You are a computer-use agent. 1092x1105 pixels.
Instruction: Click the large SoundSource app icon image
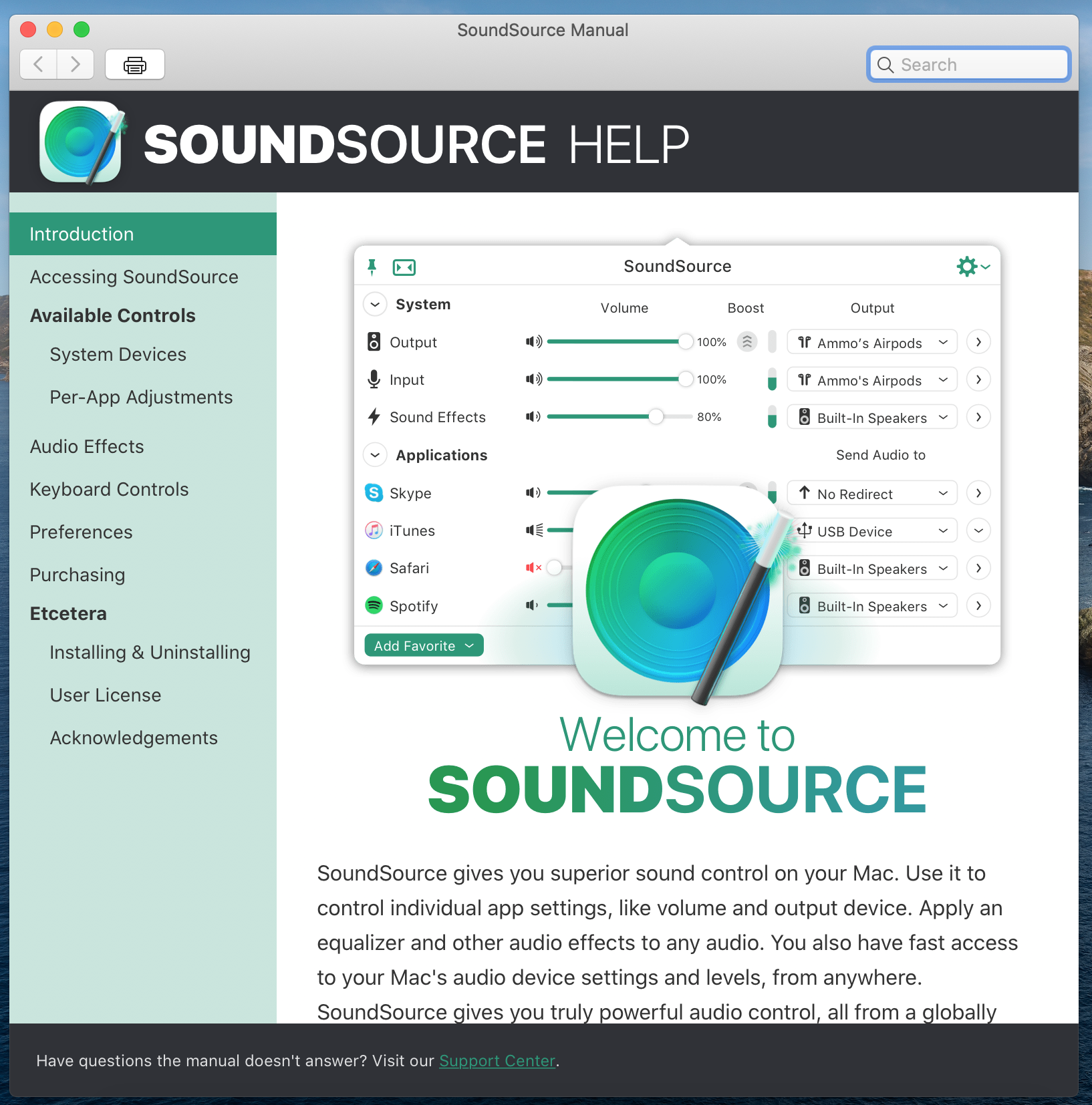coord(678,593)
